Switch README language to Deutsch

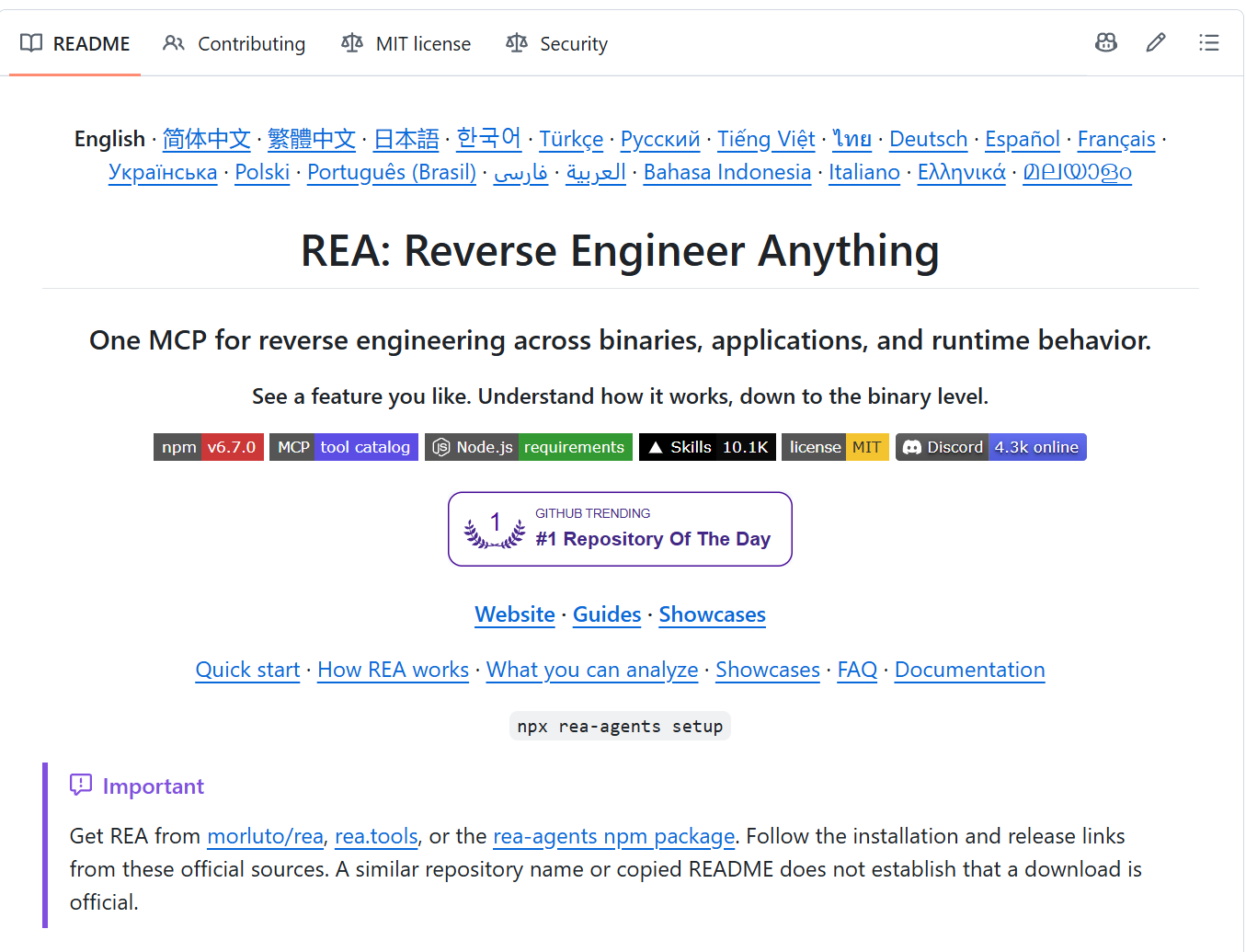pyautogui.click(x=928, y=139)
